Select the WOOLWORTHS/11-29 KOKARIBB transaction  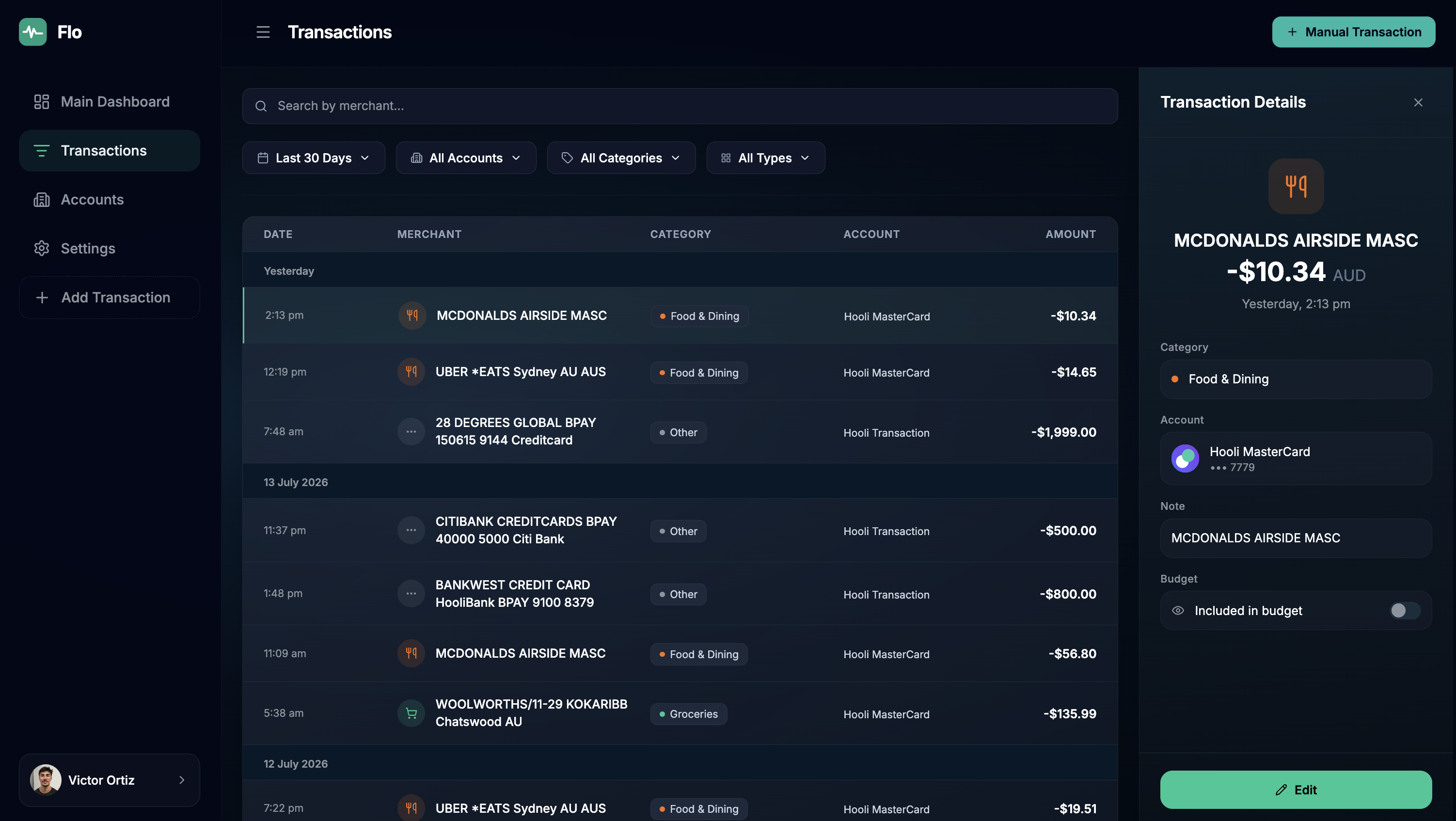[680, 713]
